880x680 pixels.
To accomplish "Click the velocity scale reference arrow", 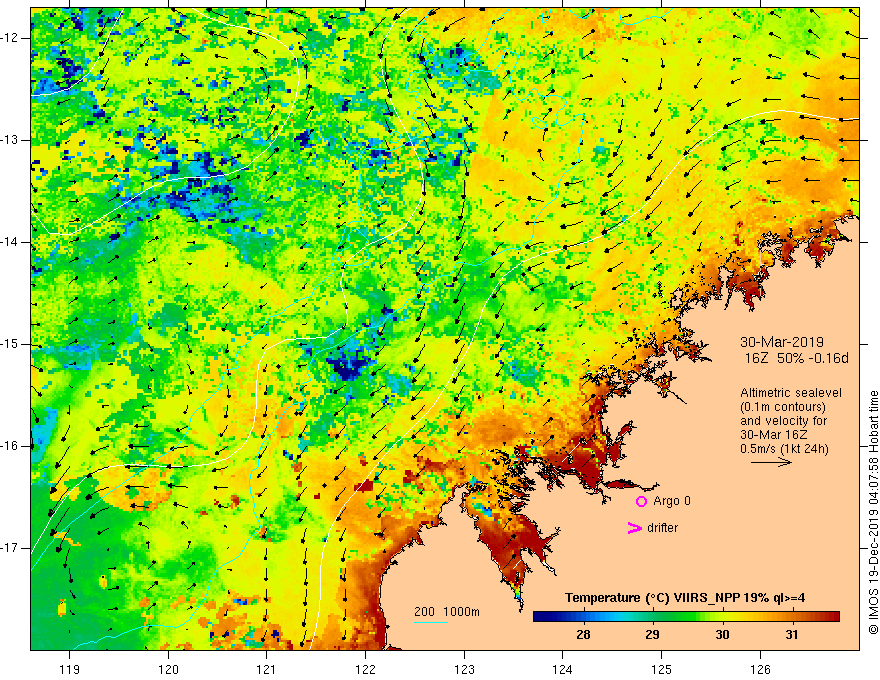I will click(771, 462).
